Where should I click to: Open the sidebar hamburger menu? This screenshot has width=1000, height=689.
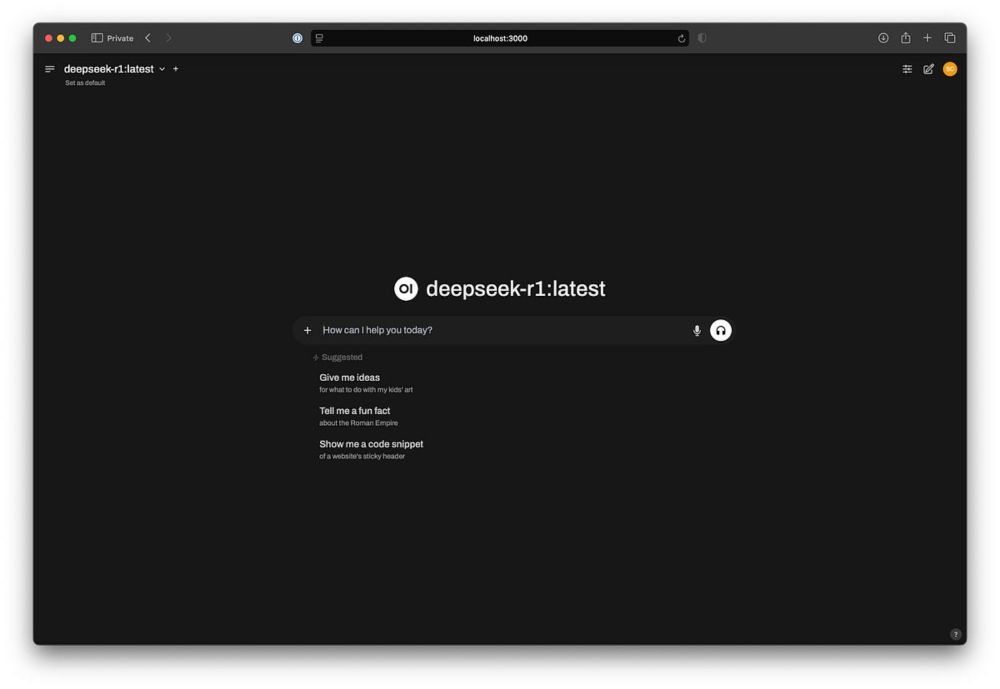coord(50,69)
